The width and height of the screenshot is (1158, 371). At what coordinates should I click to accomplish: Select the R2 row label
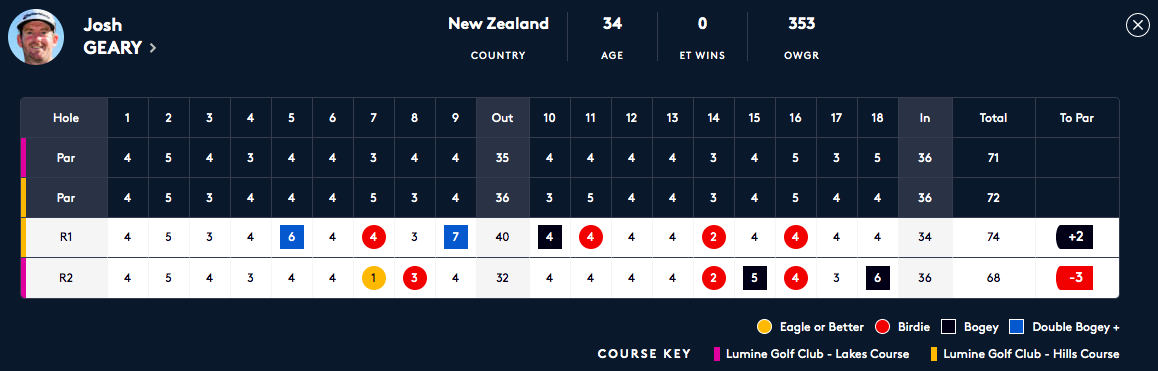[66, 278]
